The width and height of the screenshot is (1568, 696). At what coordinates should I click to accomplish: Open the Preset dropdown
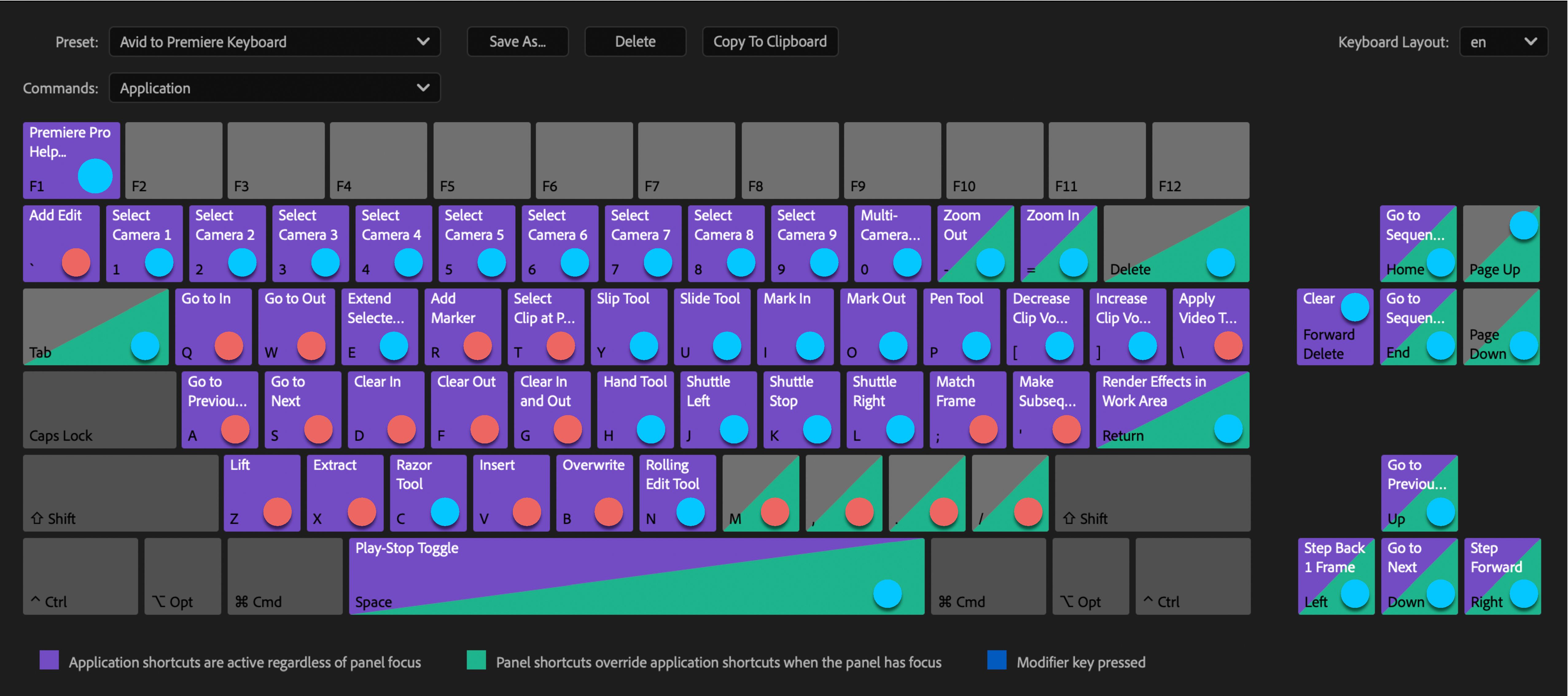click(275, 41)
